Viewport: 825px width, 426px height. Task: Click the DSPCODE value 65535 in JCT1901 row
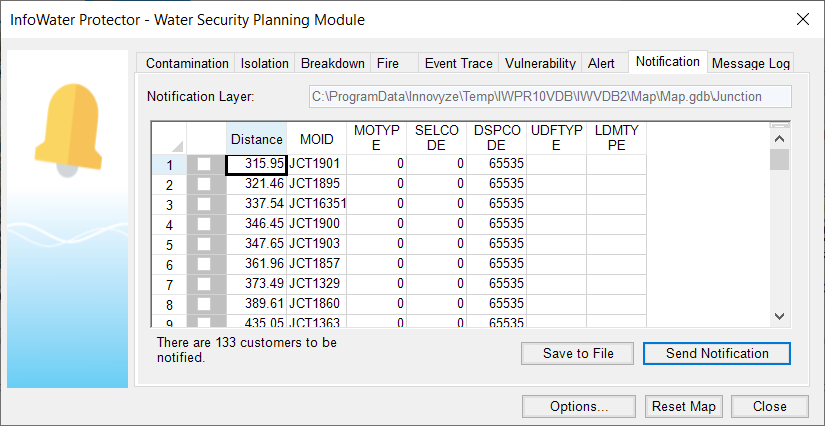pos(497,165)
